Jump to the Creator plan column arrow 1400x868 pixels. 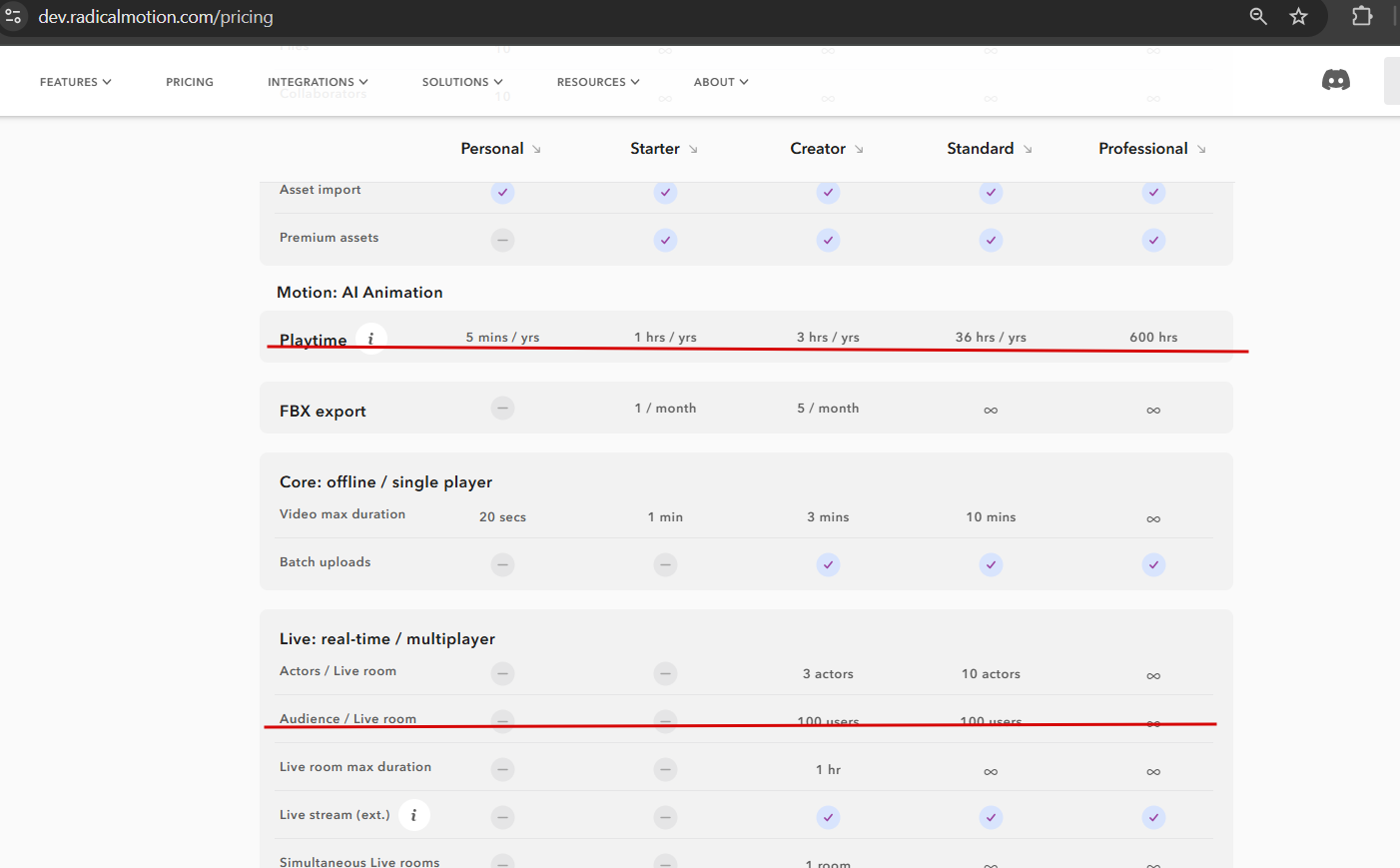tap(859, 150)
